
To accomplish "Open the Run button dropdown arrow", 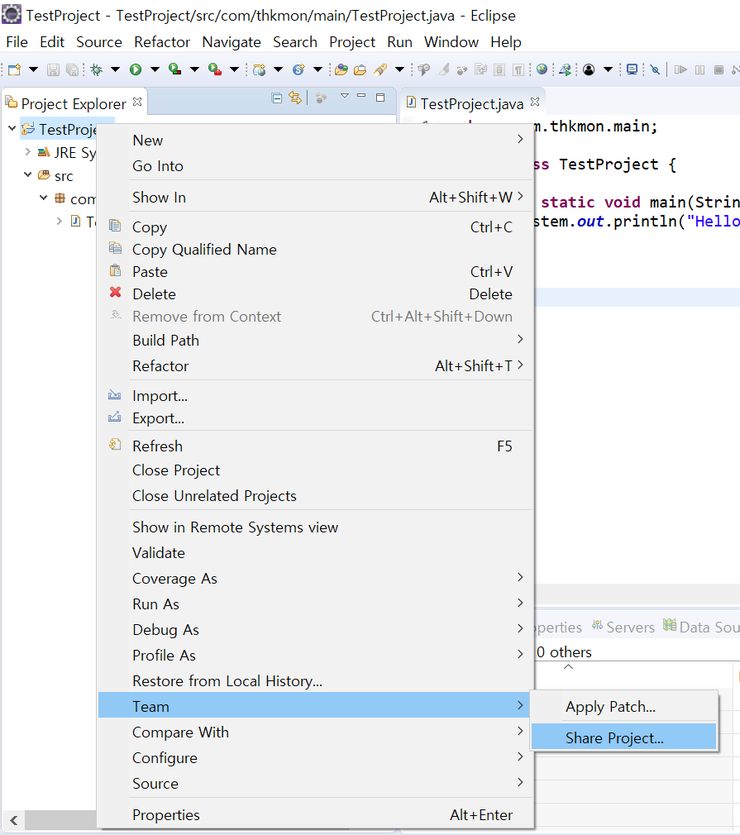I will coord(153,70).
